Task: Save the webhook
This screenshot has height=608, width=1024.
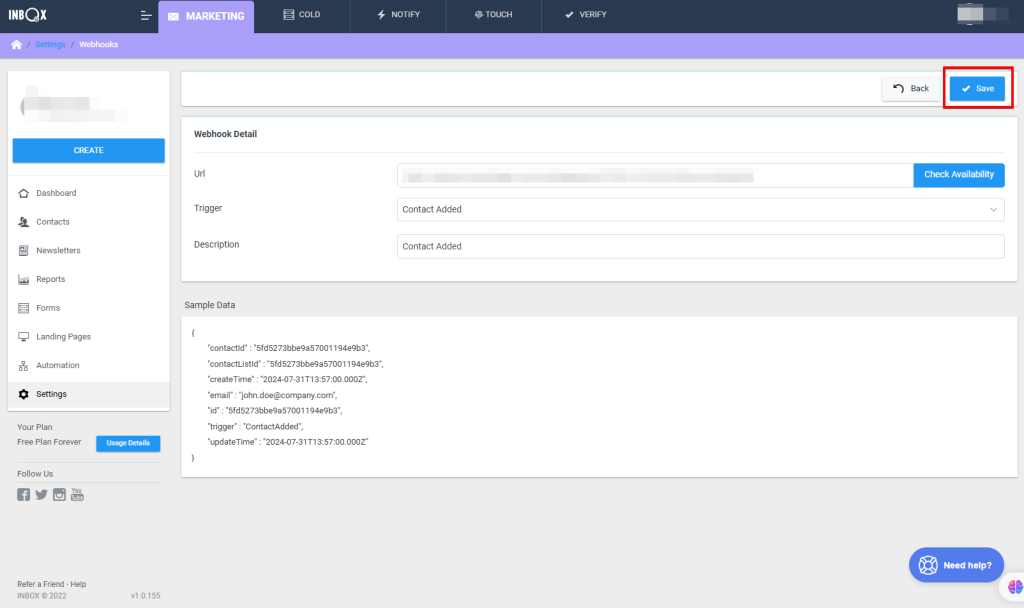Action: click(x=977, y=89)
